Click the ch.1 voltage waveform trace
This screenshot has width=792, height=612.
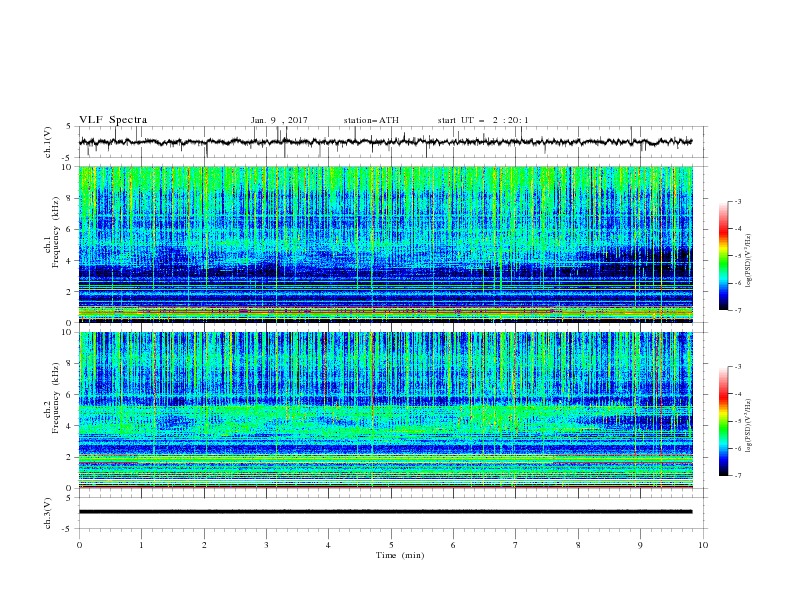click(x=385, y=142)
